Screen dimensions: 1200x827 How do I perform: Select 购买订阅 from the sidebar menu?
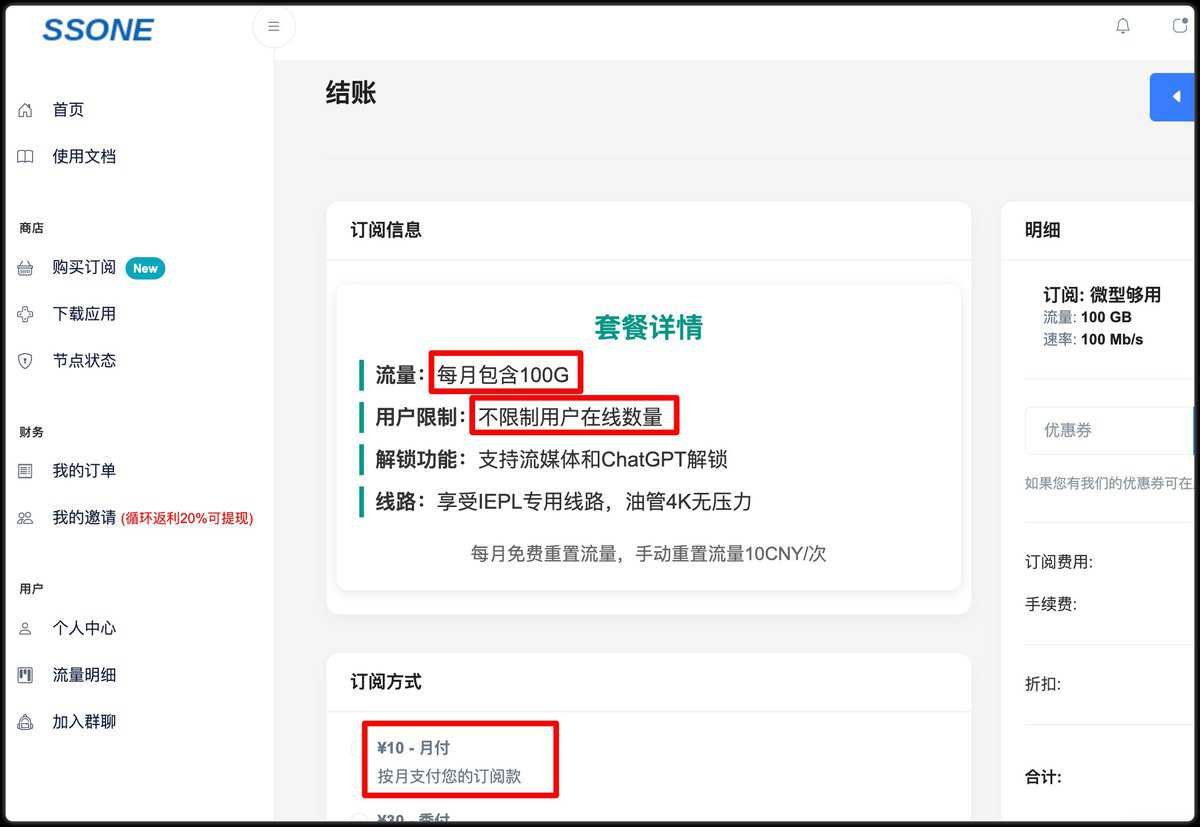[x=85, y=267]
